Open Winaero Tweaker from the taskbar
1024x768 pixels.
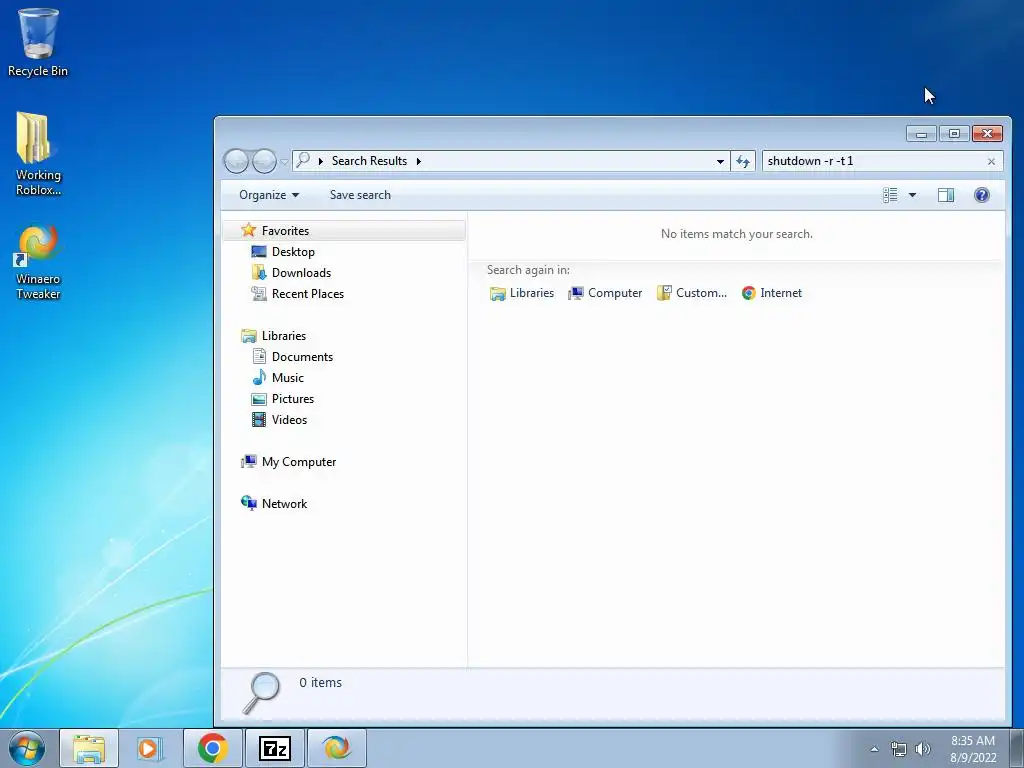pos(336,748)
